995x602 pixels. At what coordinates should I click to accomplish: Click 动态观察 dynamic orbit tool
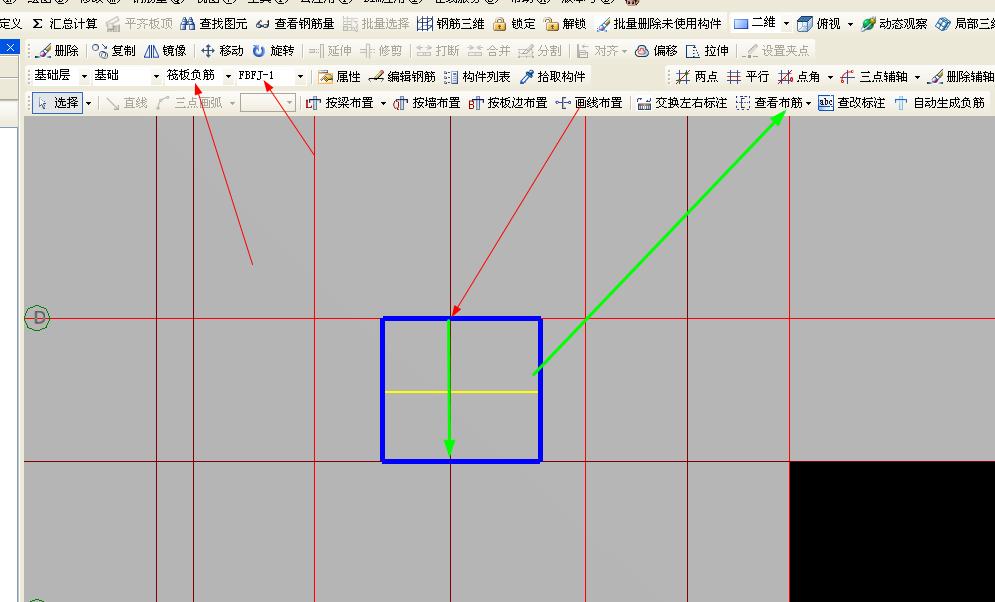point(895,24)
